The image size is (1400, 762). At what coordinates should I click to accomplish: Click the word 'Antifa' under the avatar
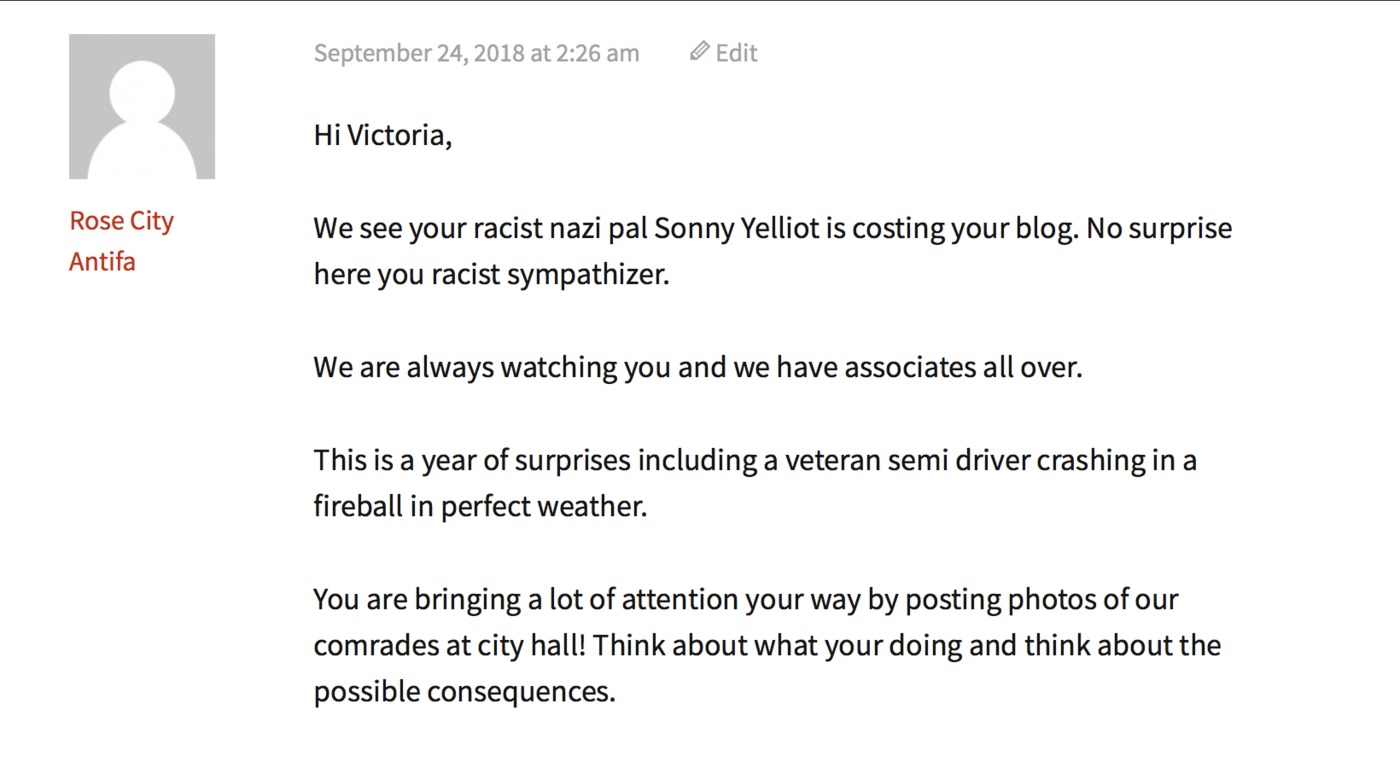pyautogui.click(x=102, y=261)
